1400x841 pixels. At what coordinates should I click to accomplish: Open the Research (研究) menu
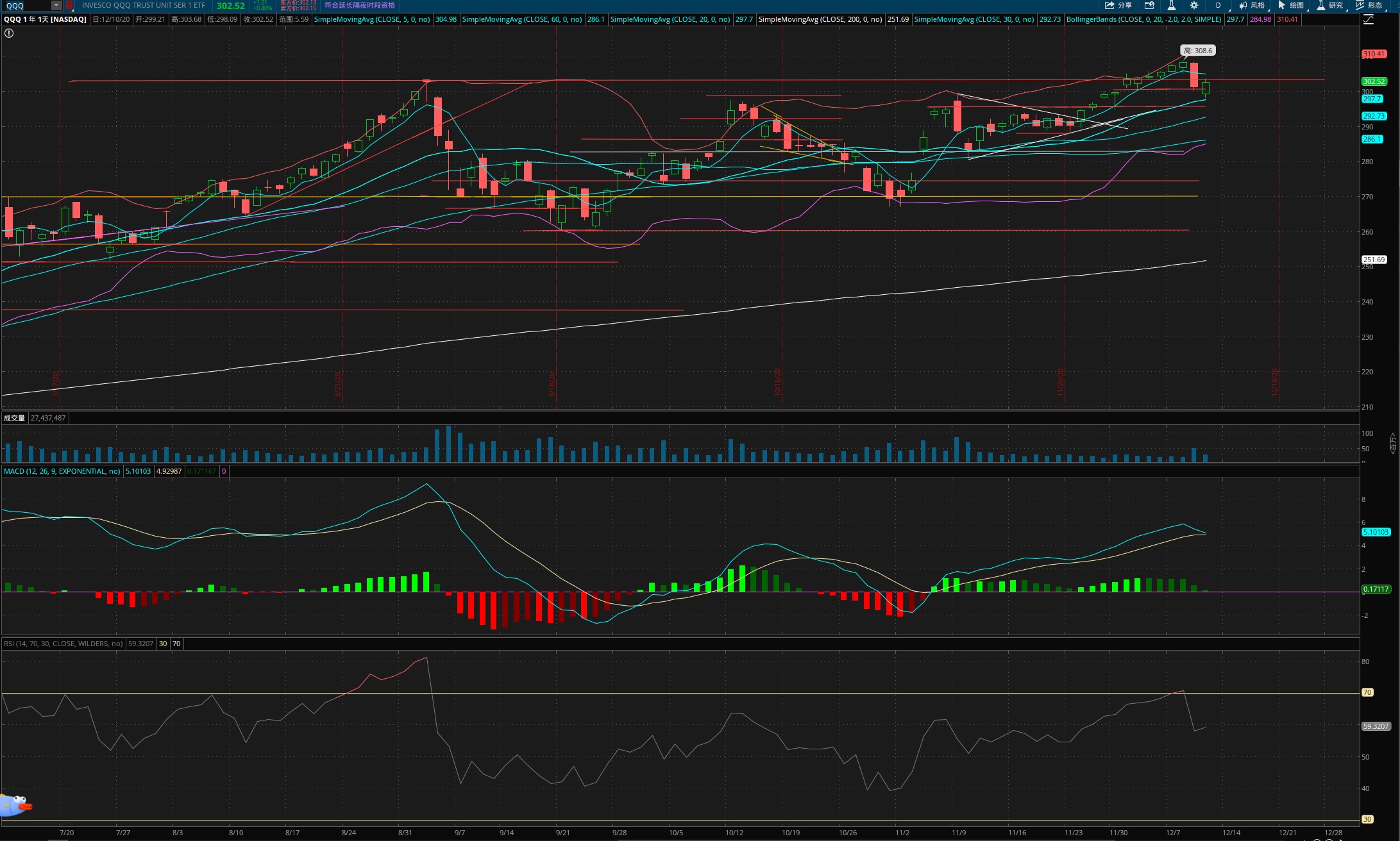(x=1330, y=5)
